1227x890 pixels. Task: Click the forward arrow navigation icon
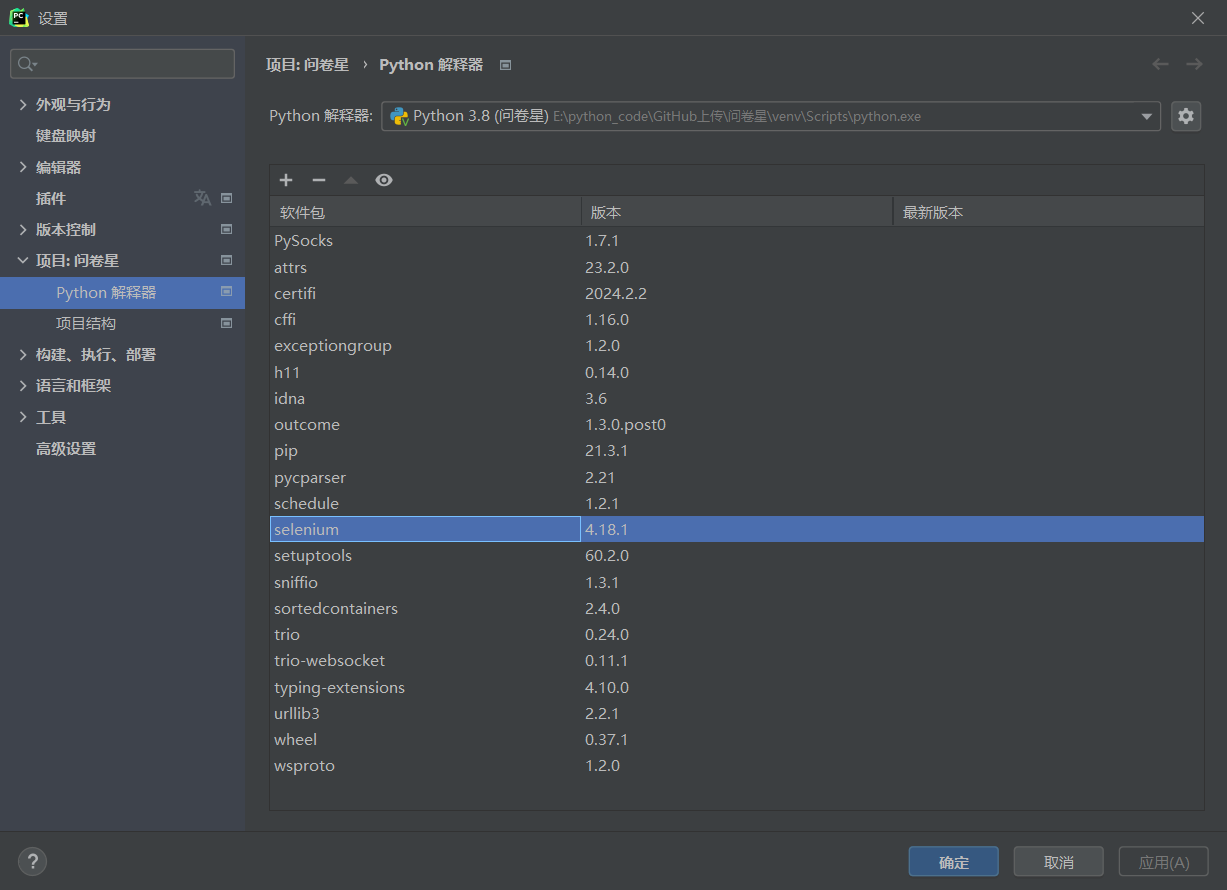(1194, 64)
